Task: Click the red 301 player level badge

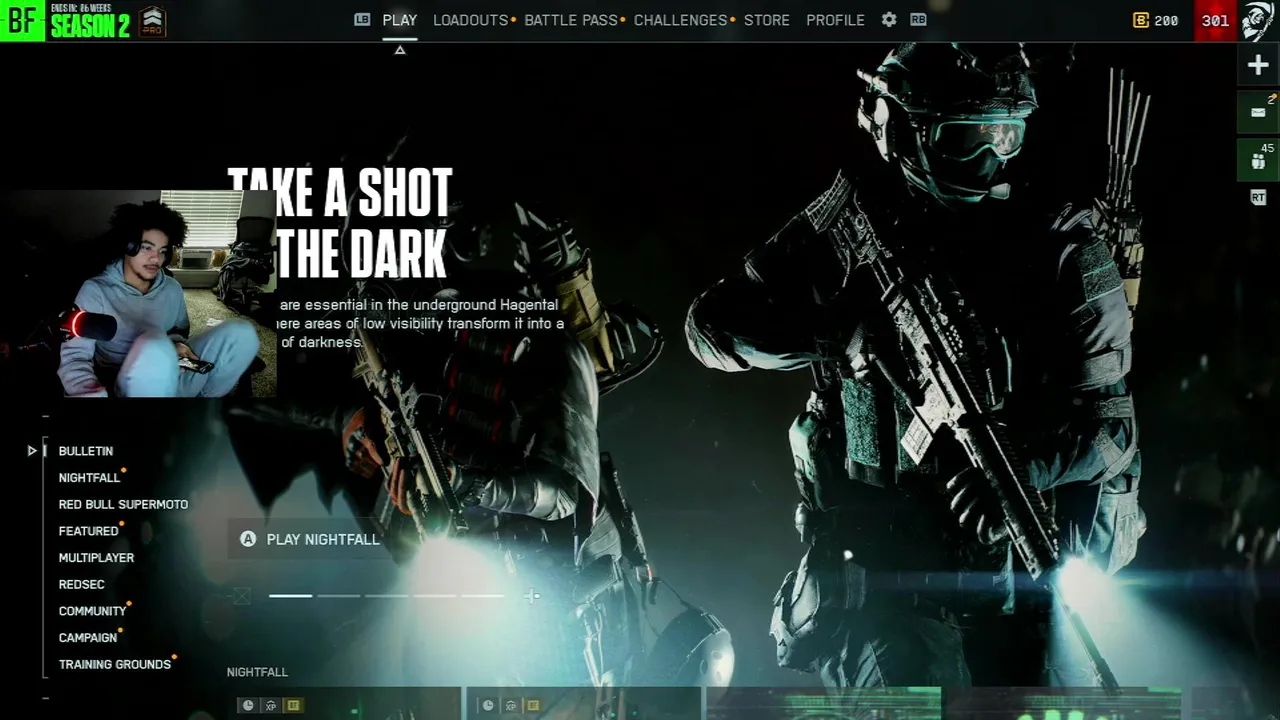Action: 1215,20
